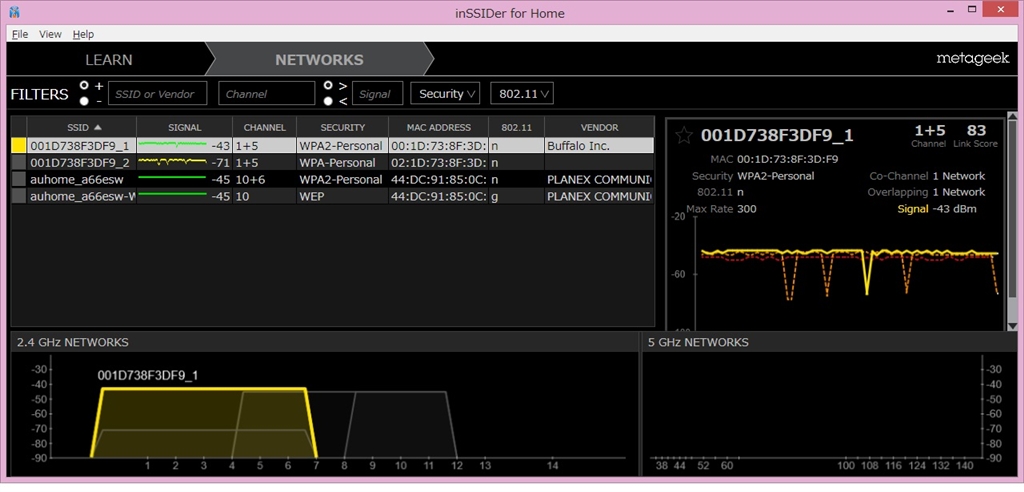This screenshot has height=492, width=1024.
Task: Click the yellow color swatch for 001D738F3DF9_1
Action: click(19, 146)
